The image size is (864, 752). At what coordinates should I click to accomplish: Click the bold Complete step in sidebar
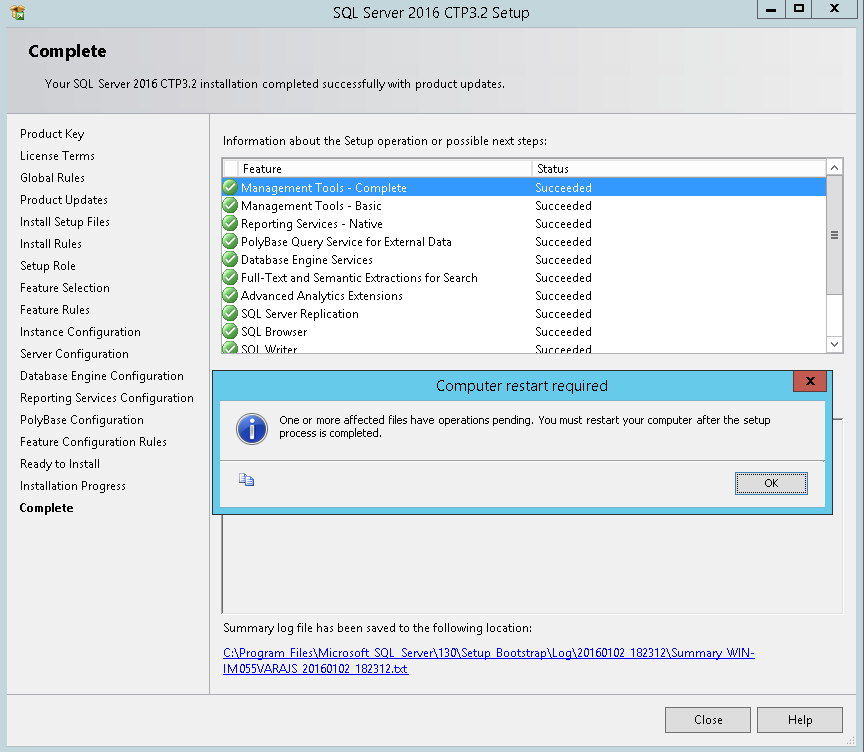coord(46,508)
